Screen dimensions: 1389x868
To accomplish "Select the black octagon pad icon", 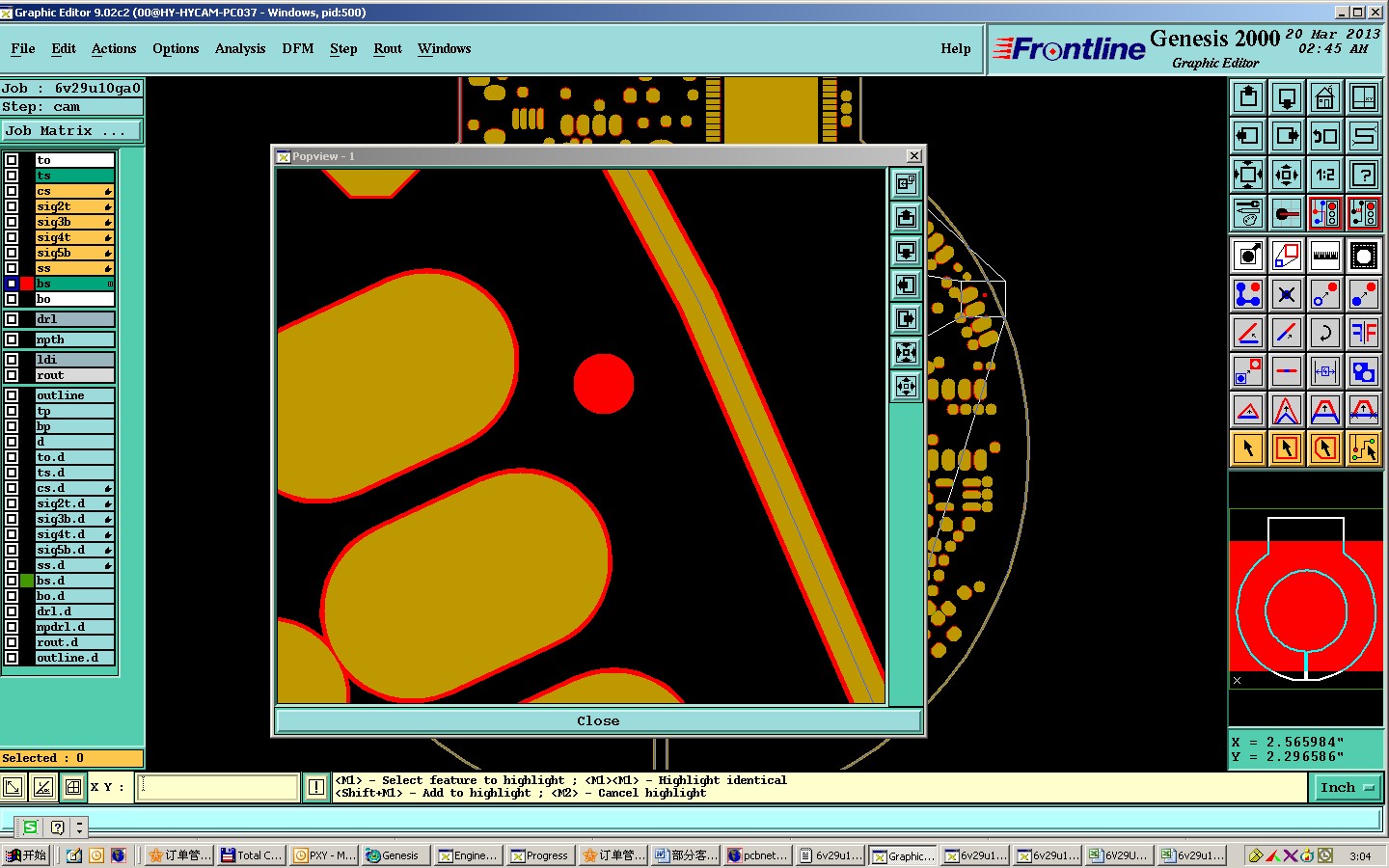I will 1364,256.
